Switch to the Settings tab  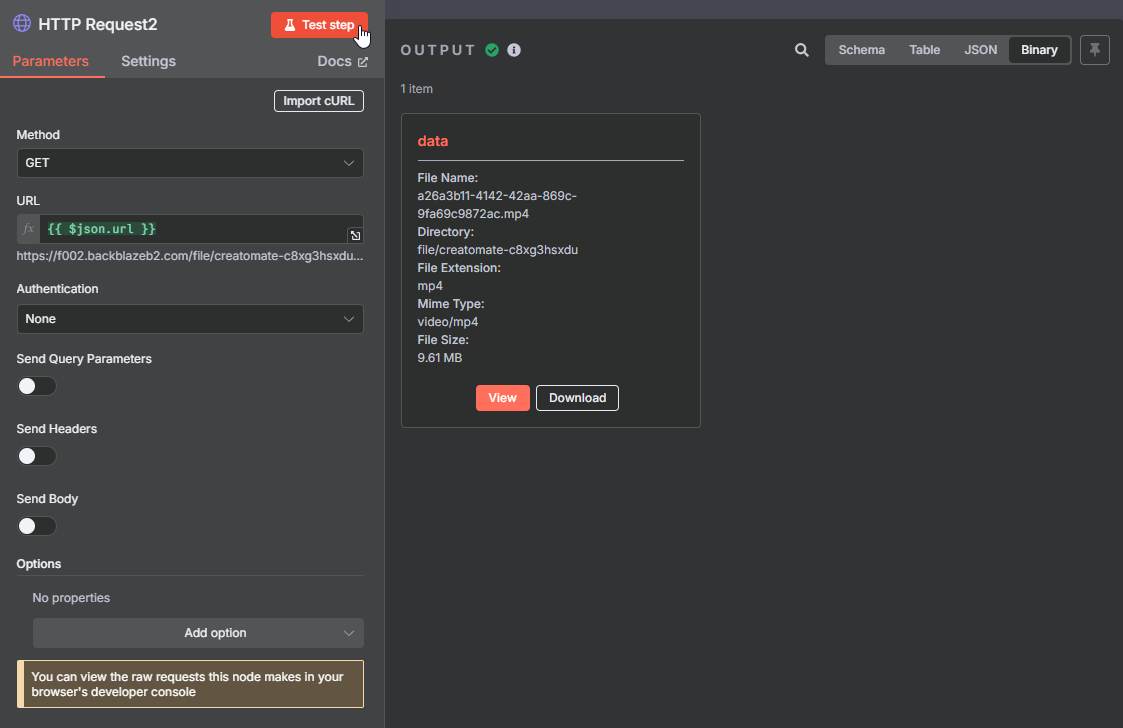148,61
